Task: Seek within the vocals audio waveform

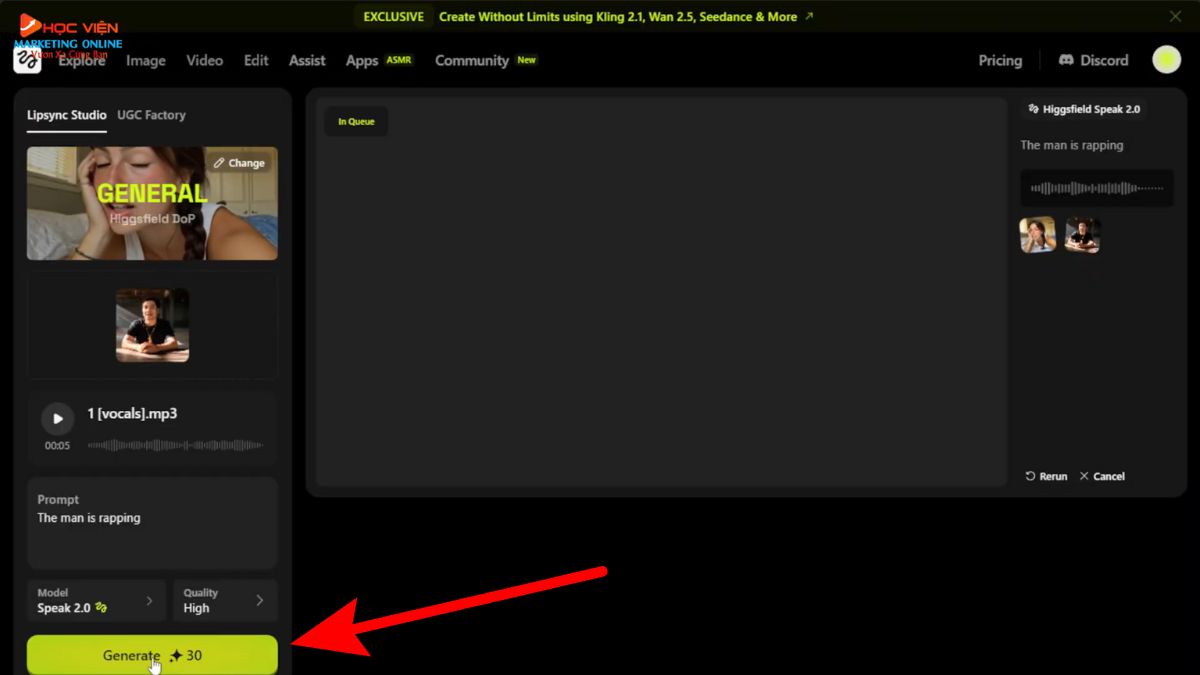Action: [175, 445]
